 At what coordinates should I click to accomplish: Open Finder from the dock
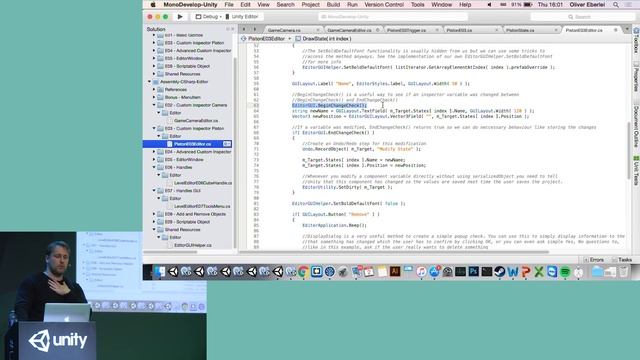160,272
